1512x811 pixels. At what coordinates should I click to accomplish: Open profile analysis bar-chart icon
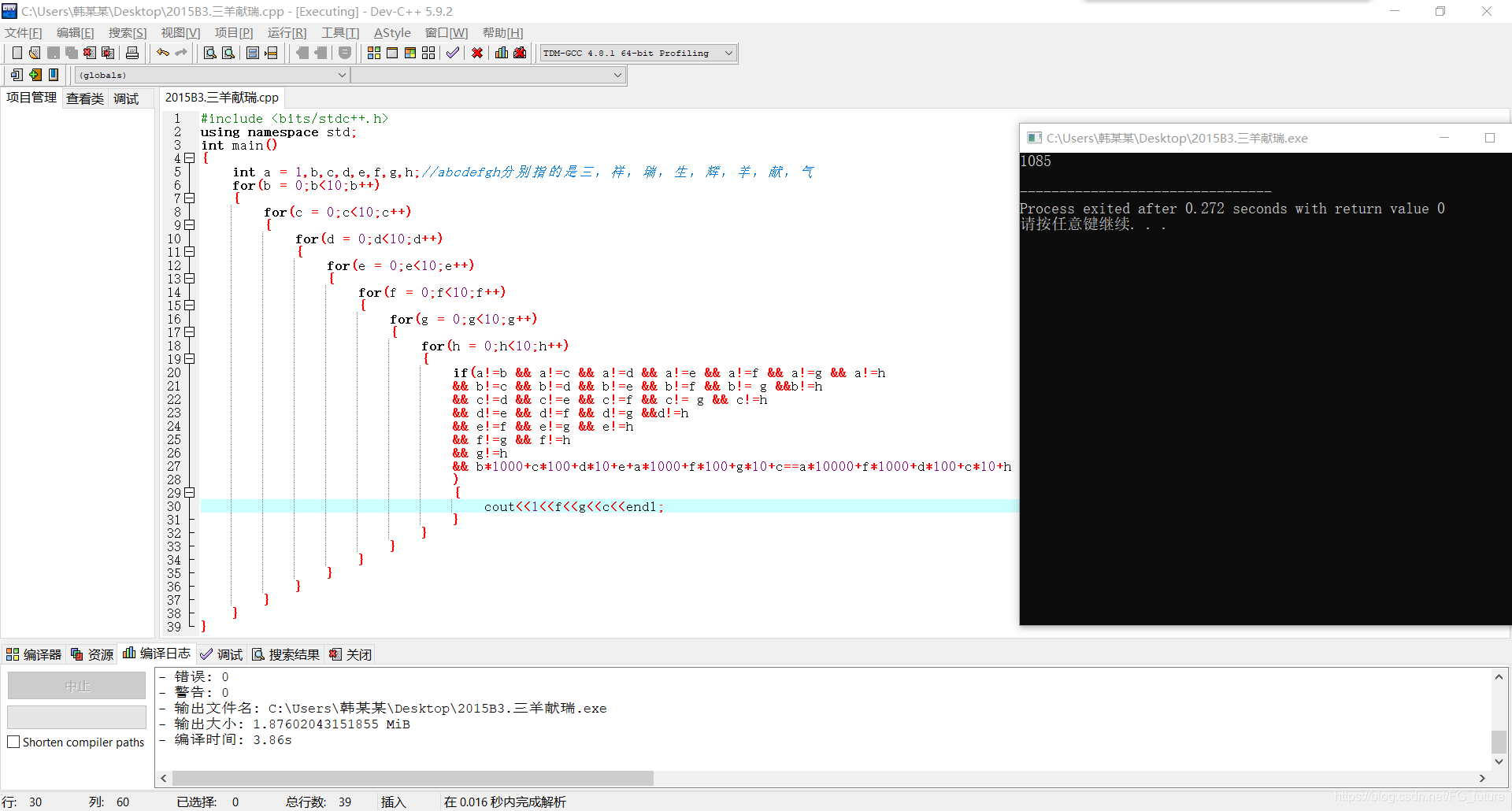pos(502,53)
